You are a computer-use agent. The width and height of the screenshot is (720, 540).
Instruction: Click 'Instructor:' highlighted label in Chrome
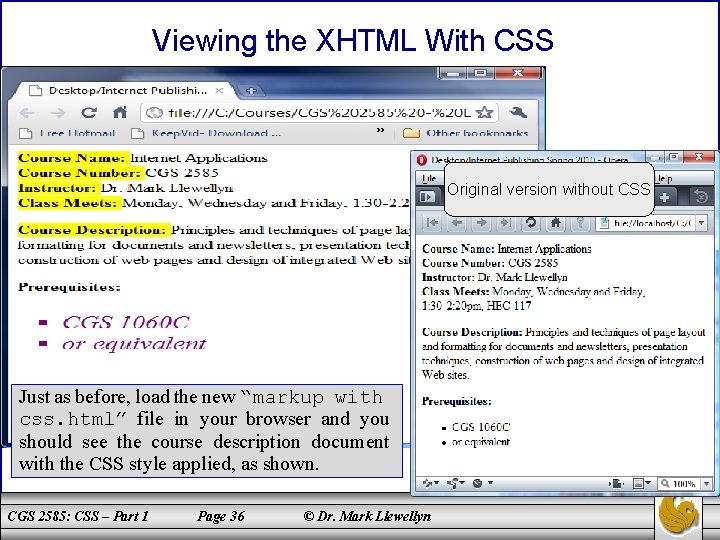pos(57,188)
